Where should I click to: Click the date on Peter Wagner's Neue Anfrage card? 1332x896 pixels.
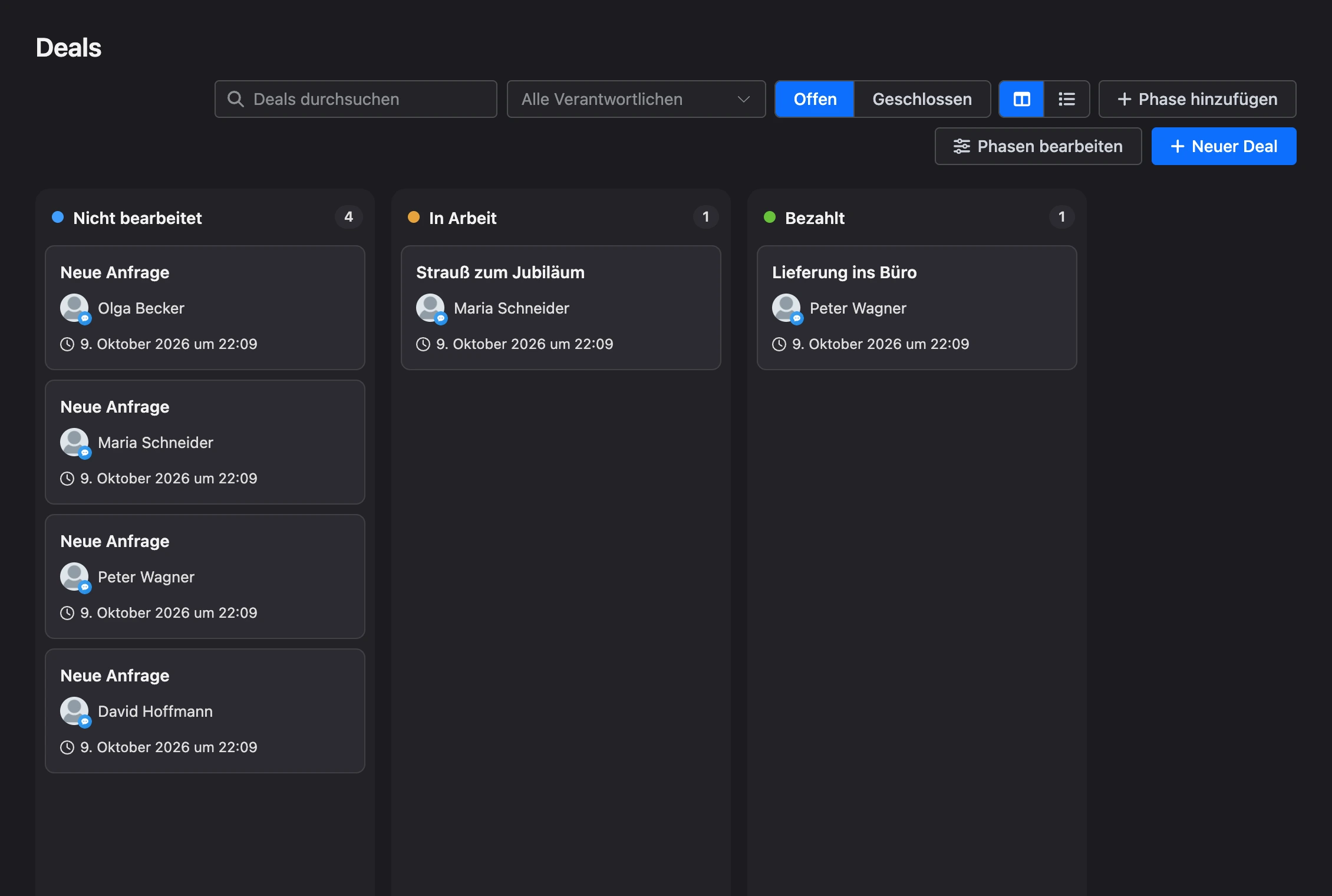click(x=169, y=613)
